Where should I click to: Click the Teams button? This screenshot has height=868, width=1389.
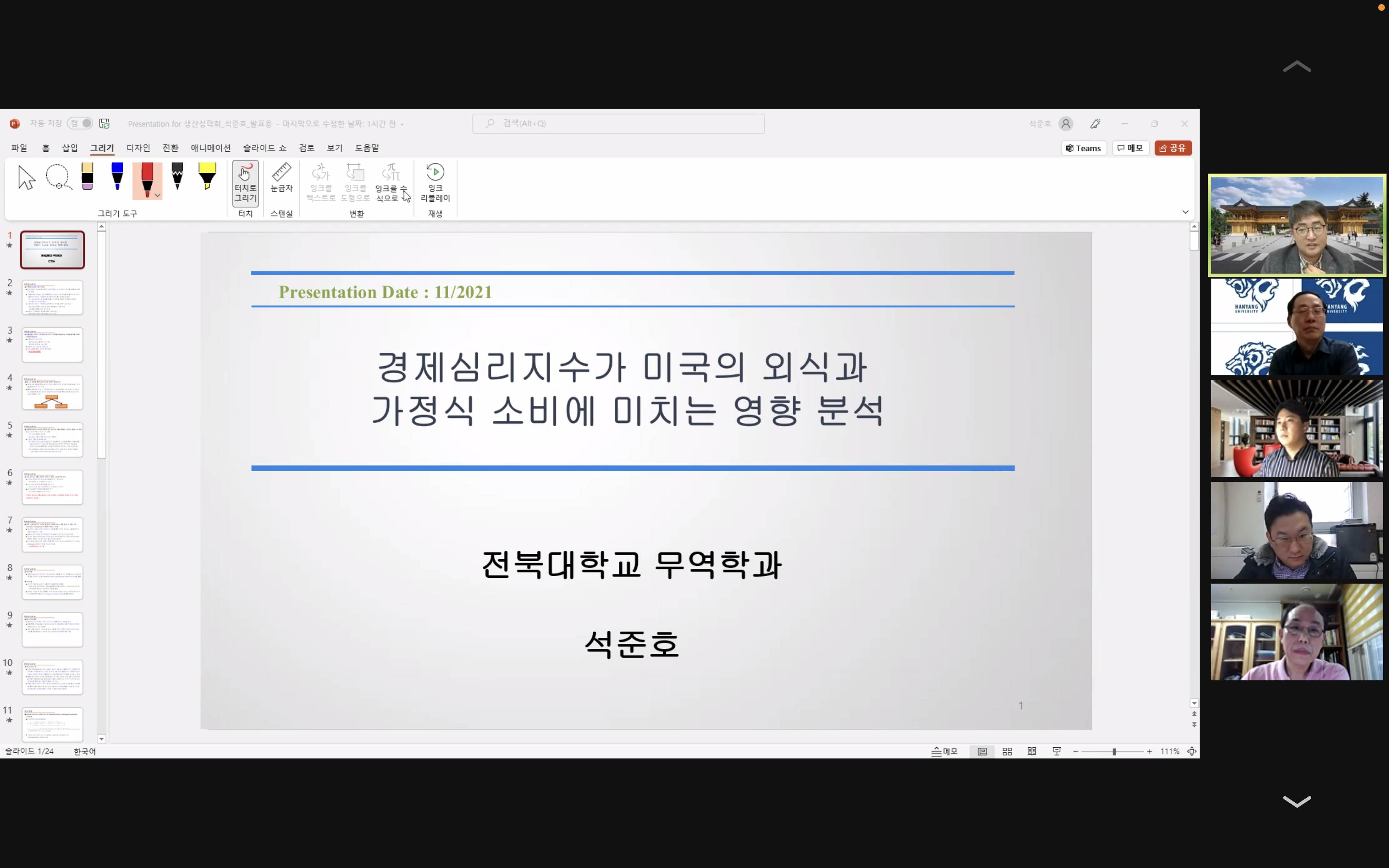tap(1083, 148)
